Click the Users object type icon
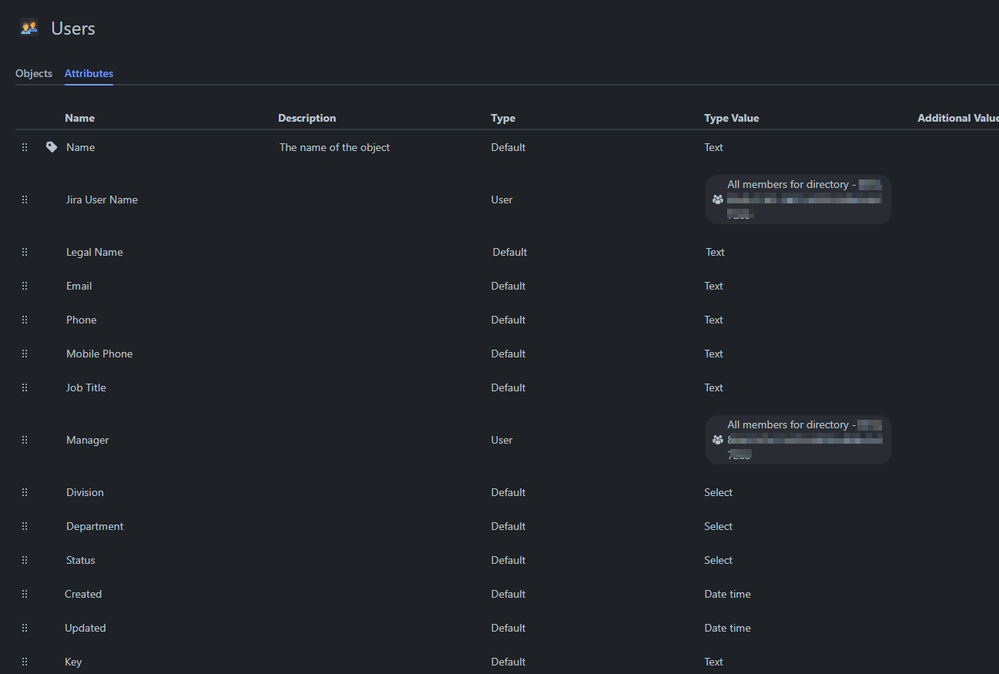 (x=29, y=27)
